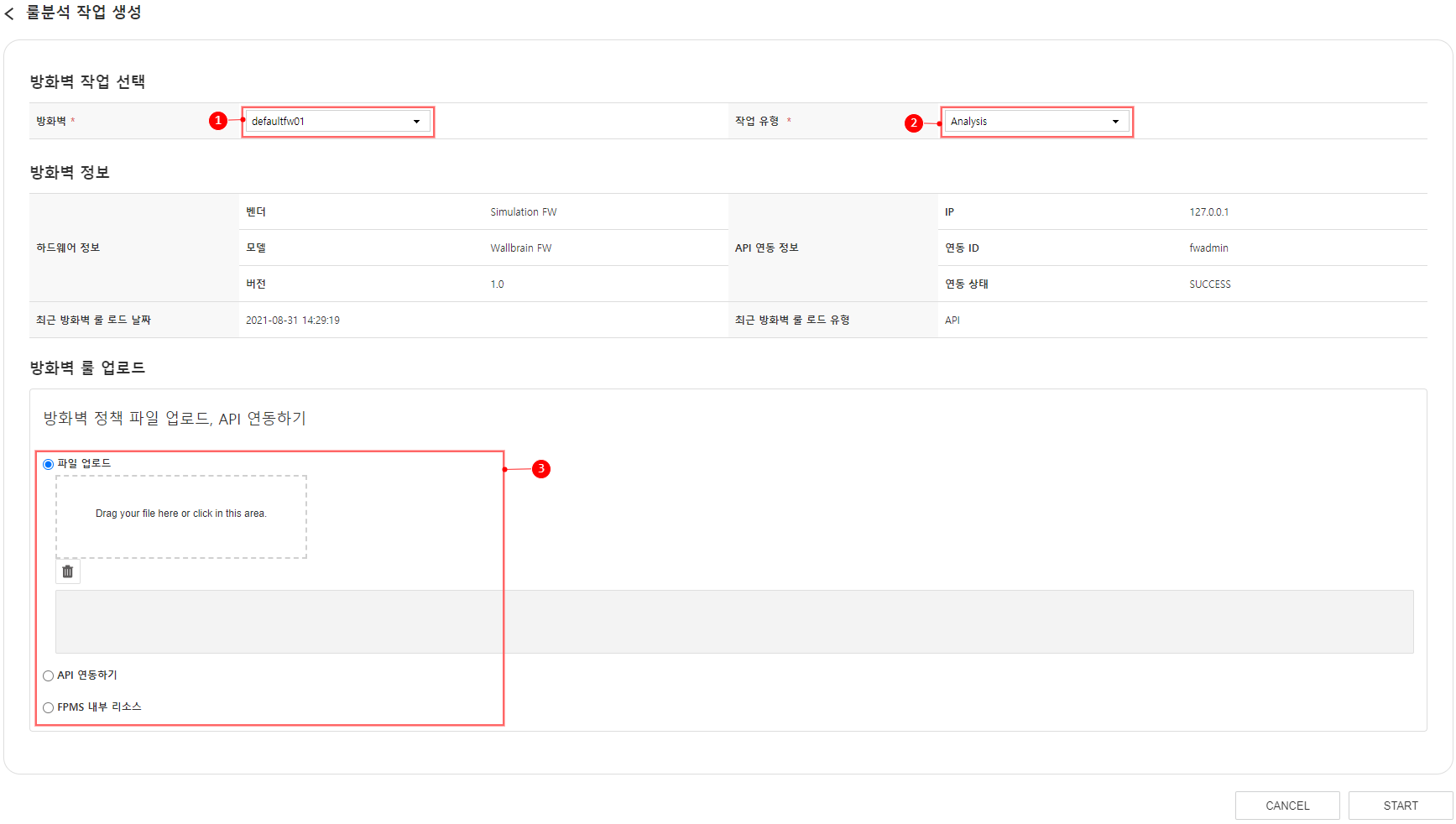Open the 방화벽 dropdown showing defaultfw01
1456x824 pixels.
pos(337,122)
